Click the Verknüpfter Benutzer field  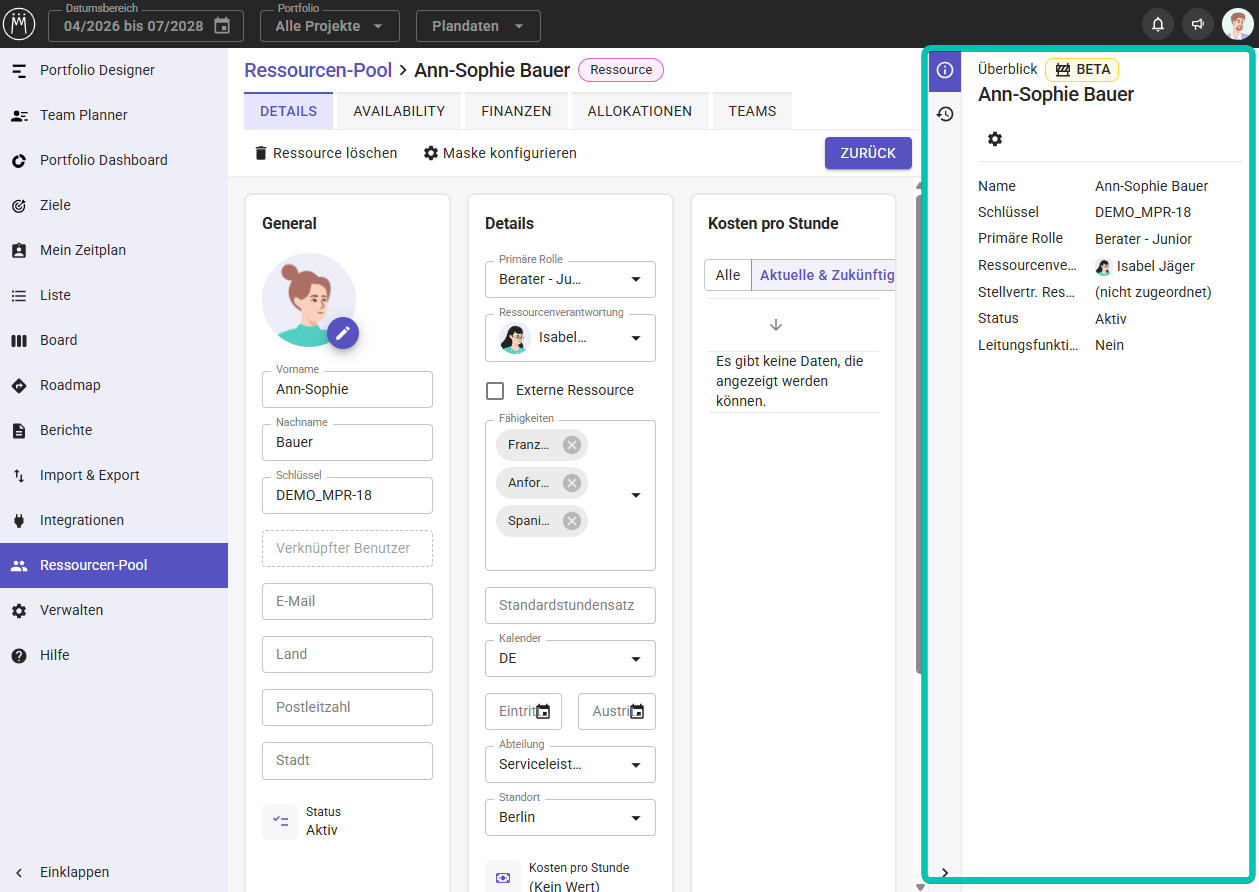tap(347, 548)
